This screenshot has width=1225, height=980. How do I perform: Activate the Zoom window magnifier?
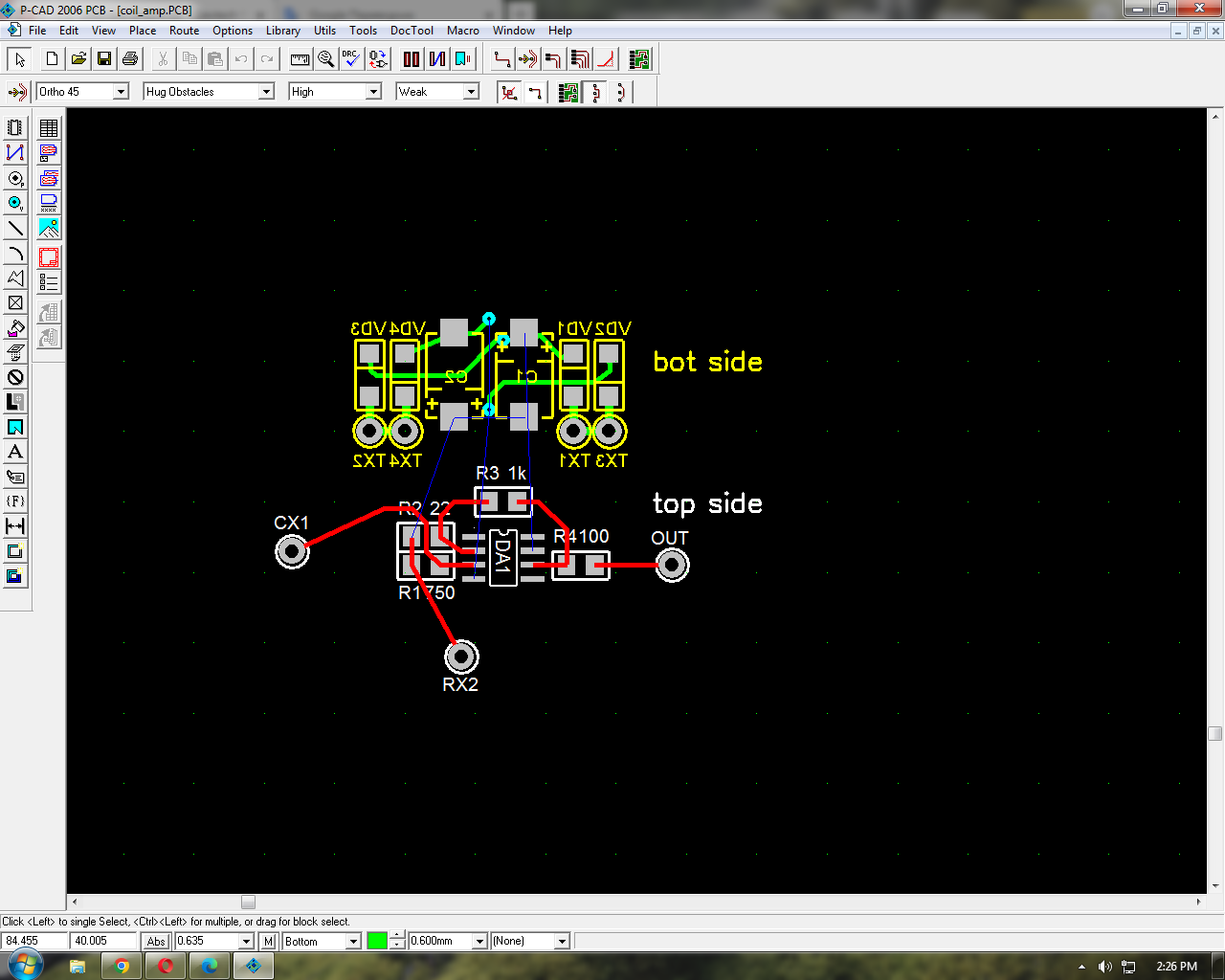coord(326,59)
